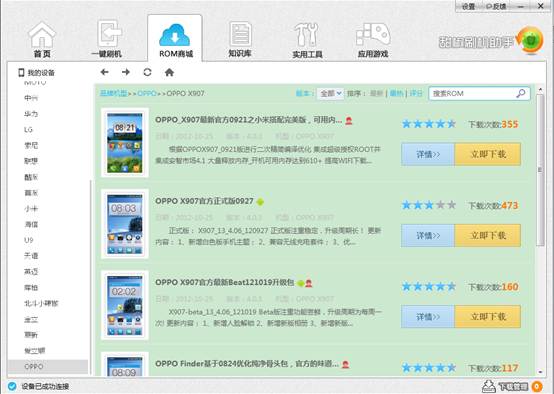The height and width of the screenshot is (394, 554).
Task: Open 详情 for OPPO_X907 0921 ROM
Action: 428,154
